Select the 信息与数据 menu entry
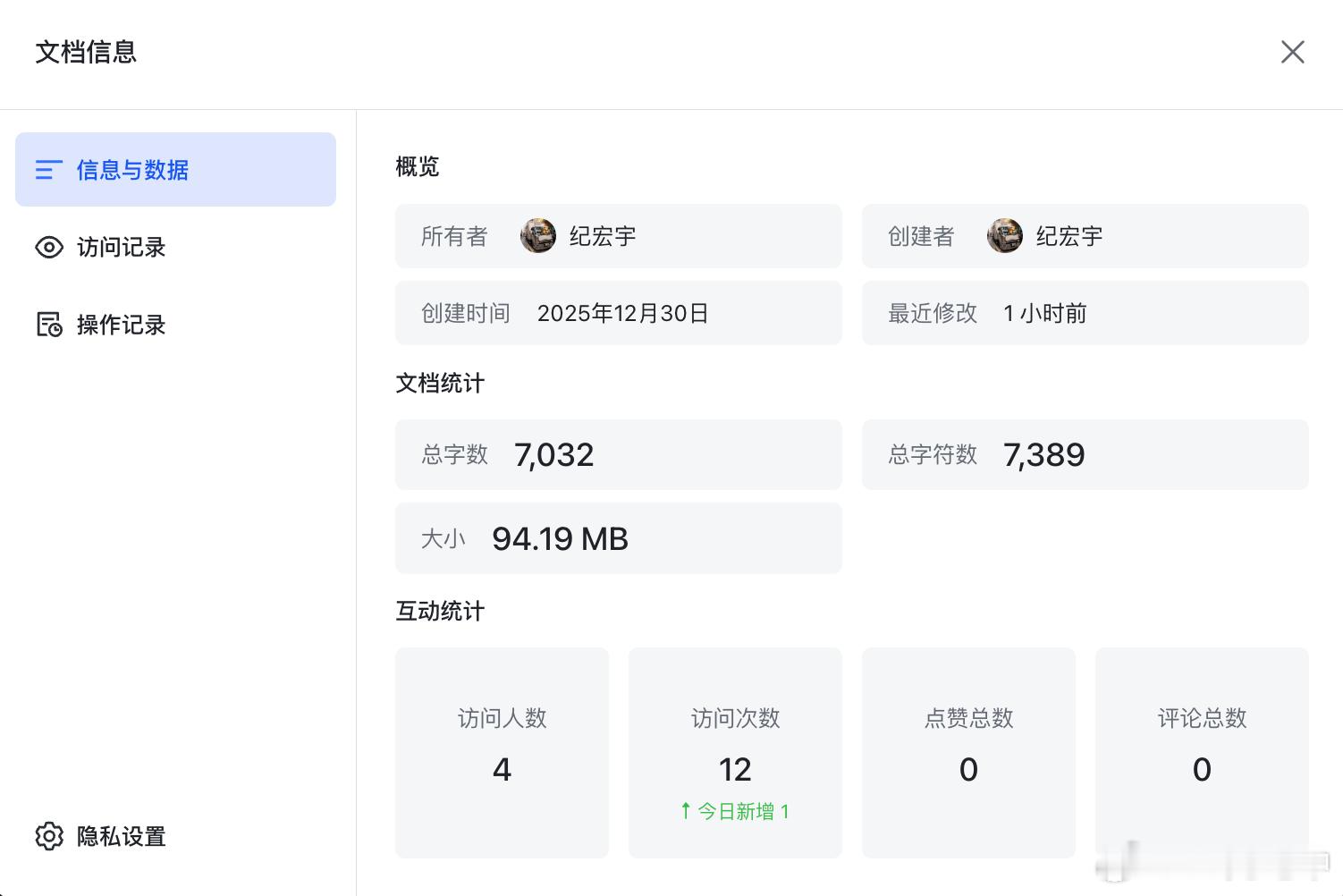 131,170
